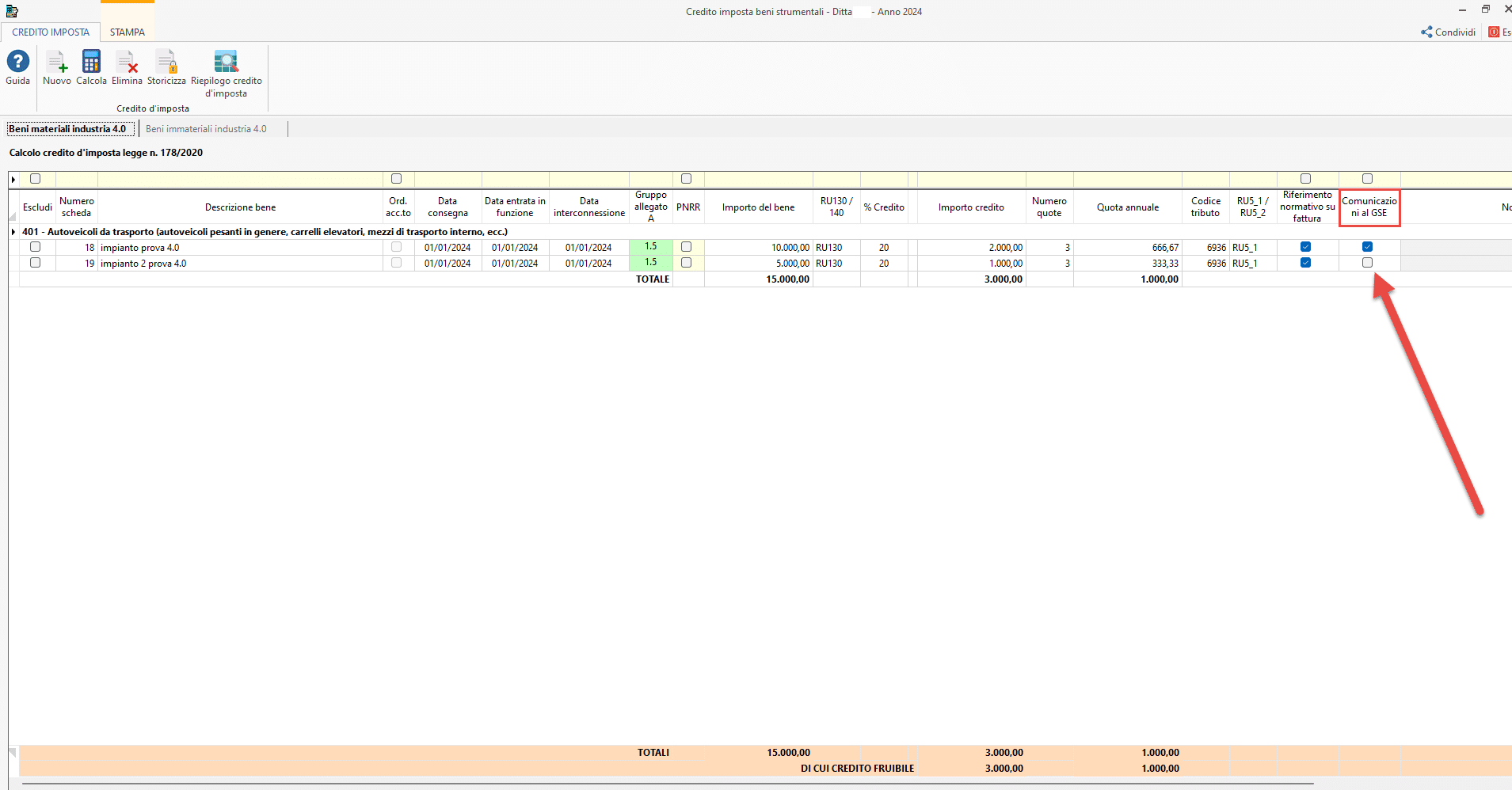1512x790 pixels.
Task: Select Gruppo allegato A cell for scheda 18
Action: tap(651, 247)
